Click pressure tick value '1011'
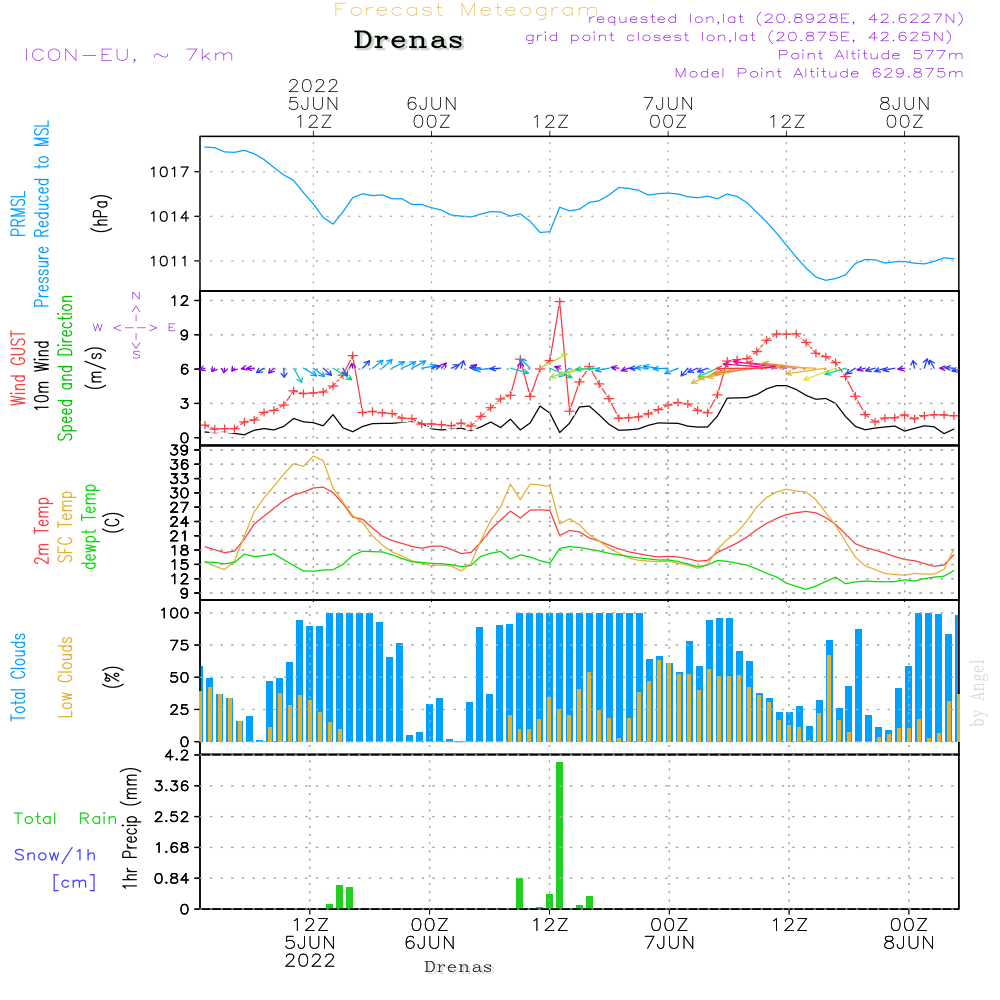Image resolution: width=1000 pixels, height=1000 pixels. [170, 261]
